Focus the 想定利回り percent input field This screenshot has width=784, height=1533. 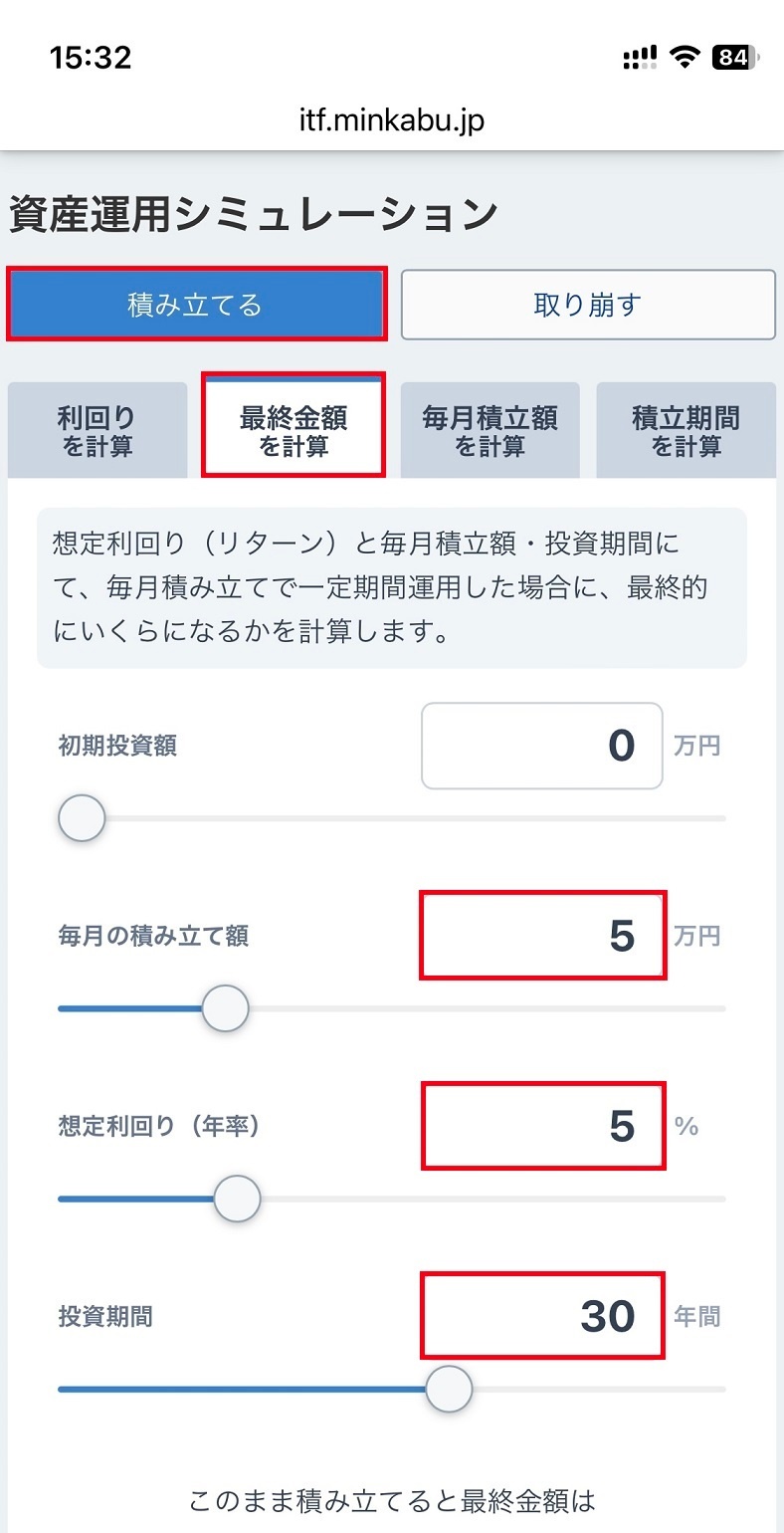(x=542, y=1126)
